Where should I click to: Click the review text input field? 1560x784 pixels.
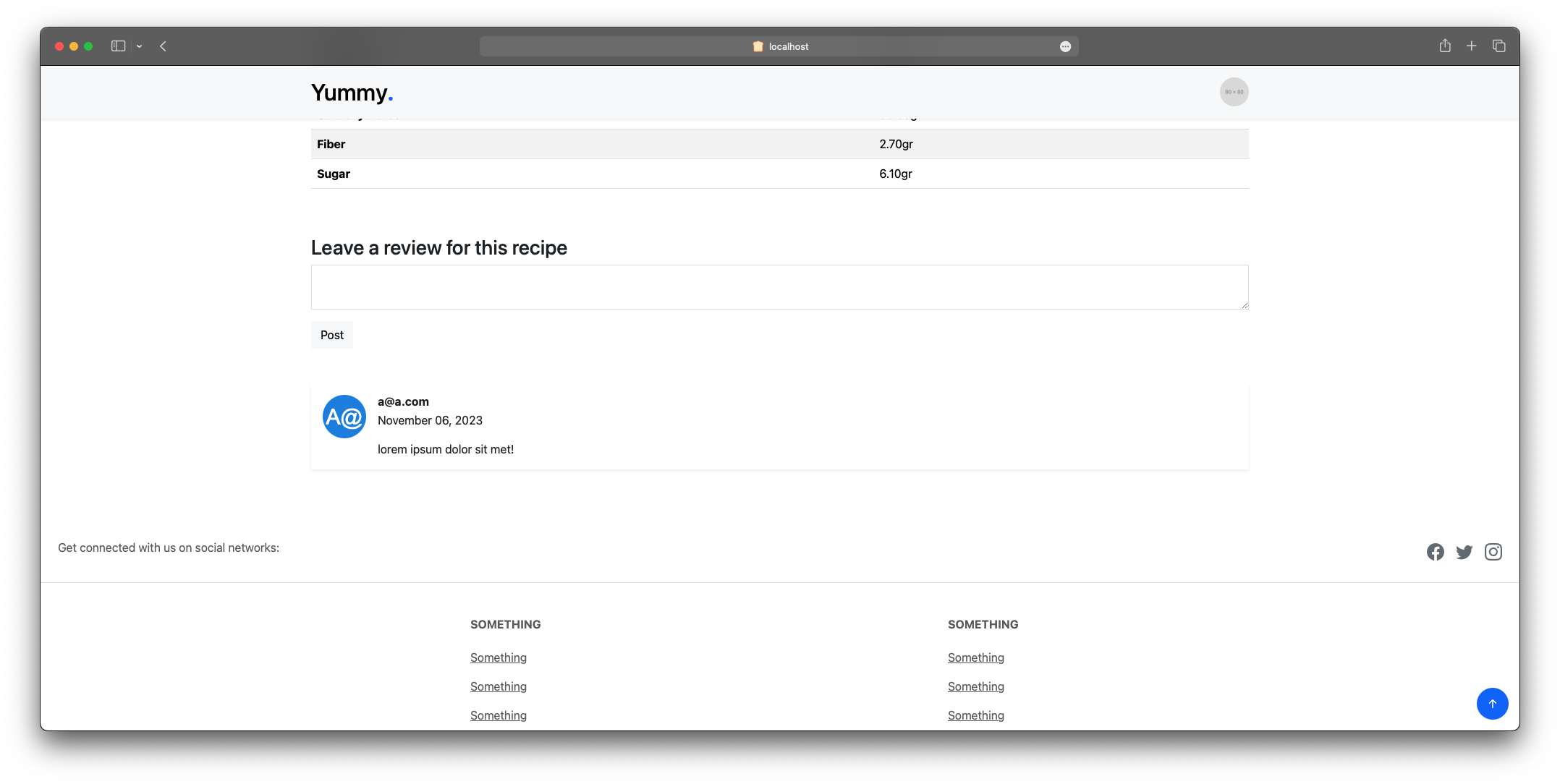tap(779, 286)
